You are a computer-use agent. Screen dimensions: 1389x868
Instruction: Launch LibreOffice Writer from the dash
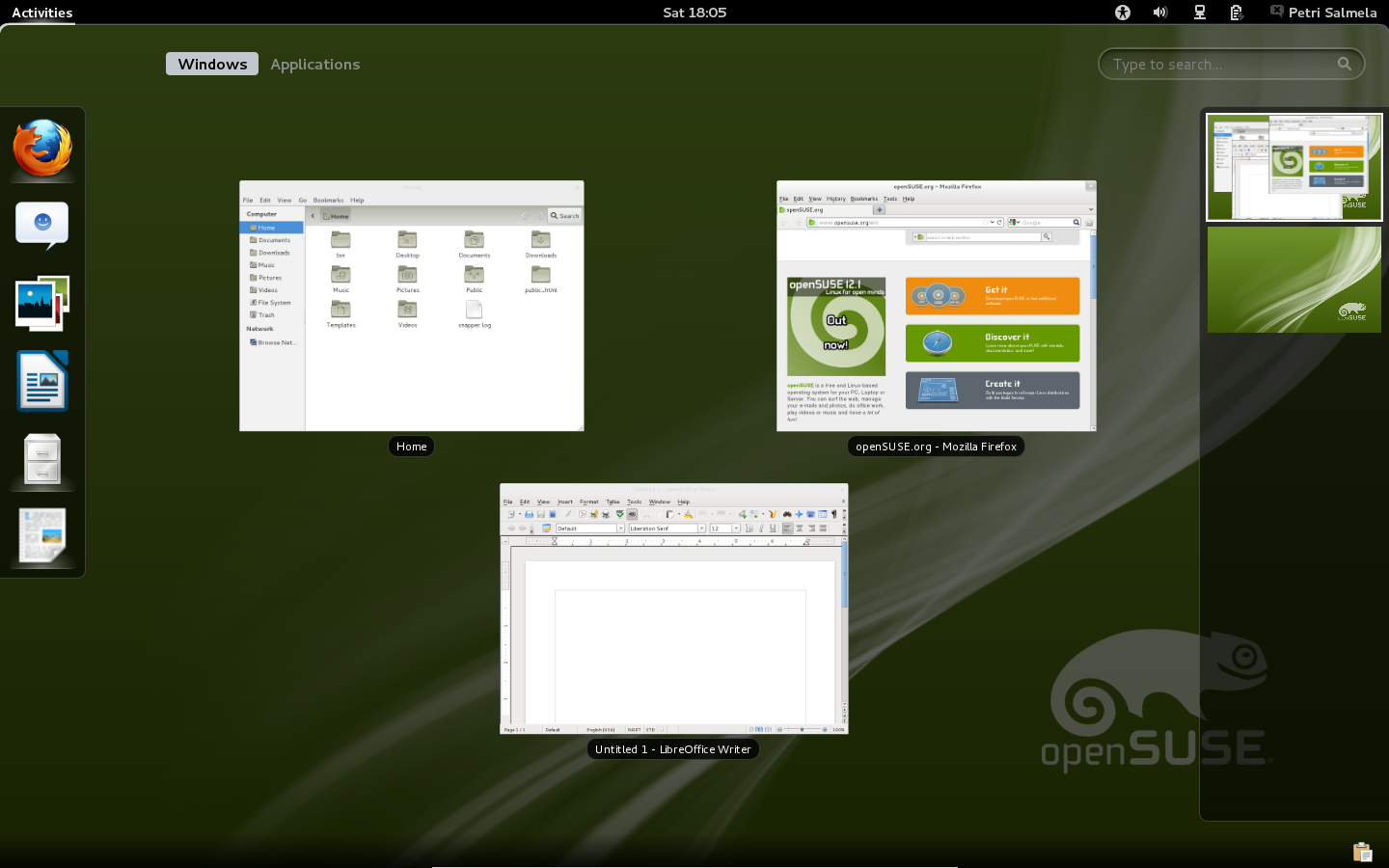42,381
